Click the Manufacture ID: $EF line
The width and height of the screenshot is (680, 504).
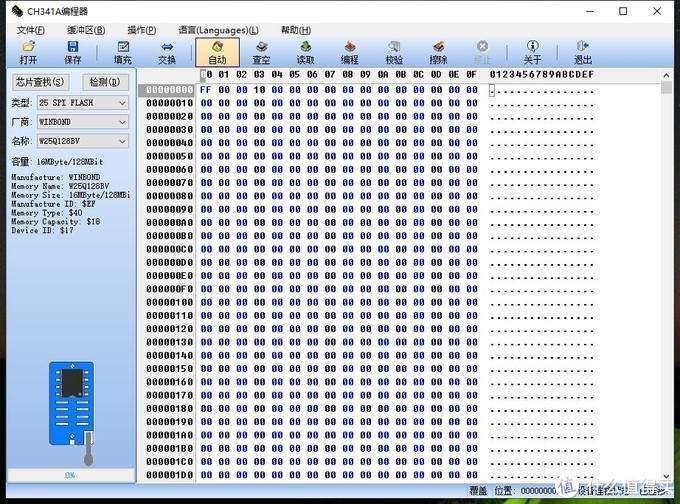tap(53, 204)
